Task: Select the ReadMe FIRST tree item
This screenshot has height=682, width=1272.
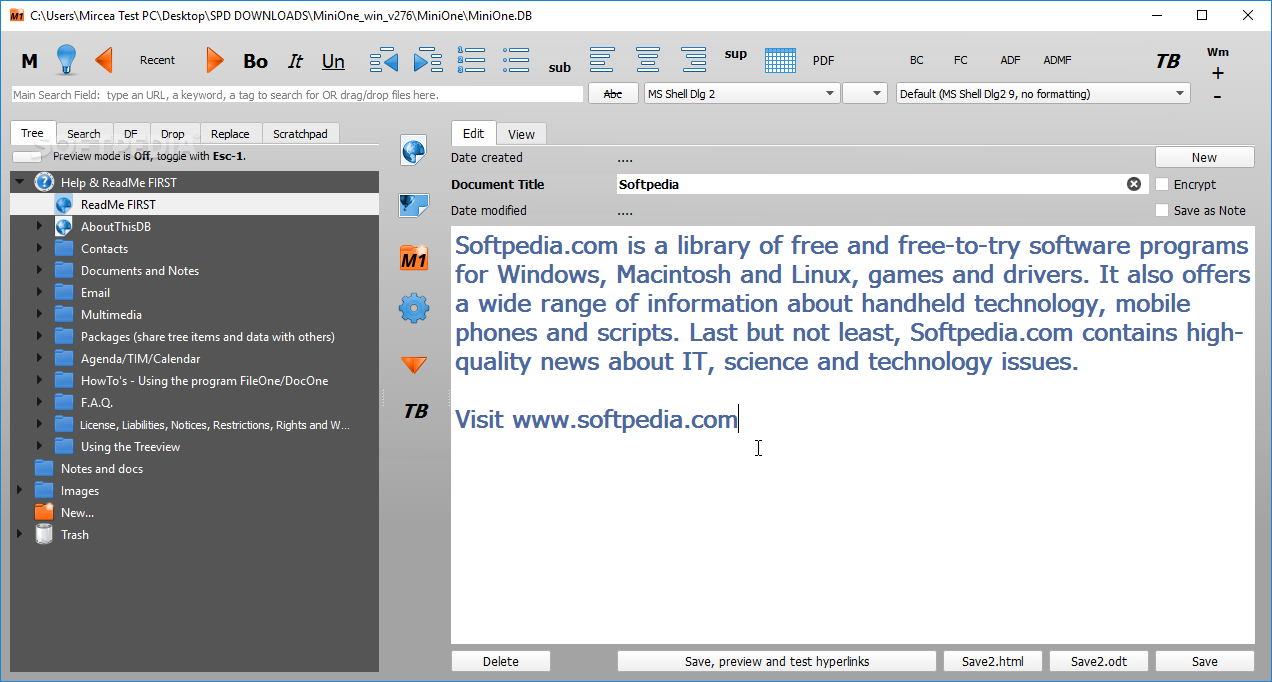Action: coord(118,205)
